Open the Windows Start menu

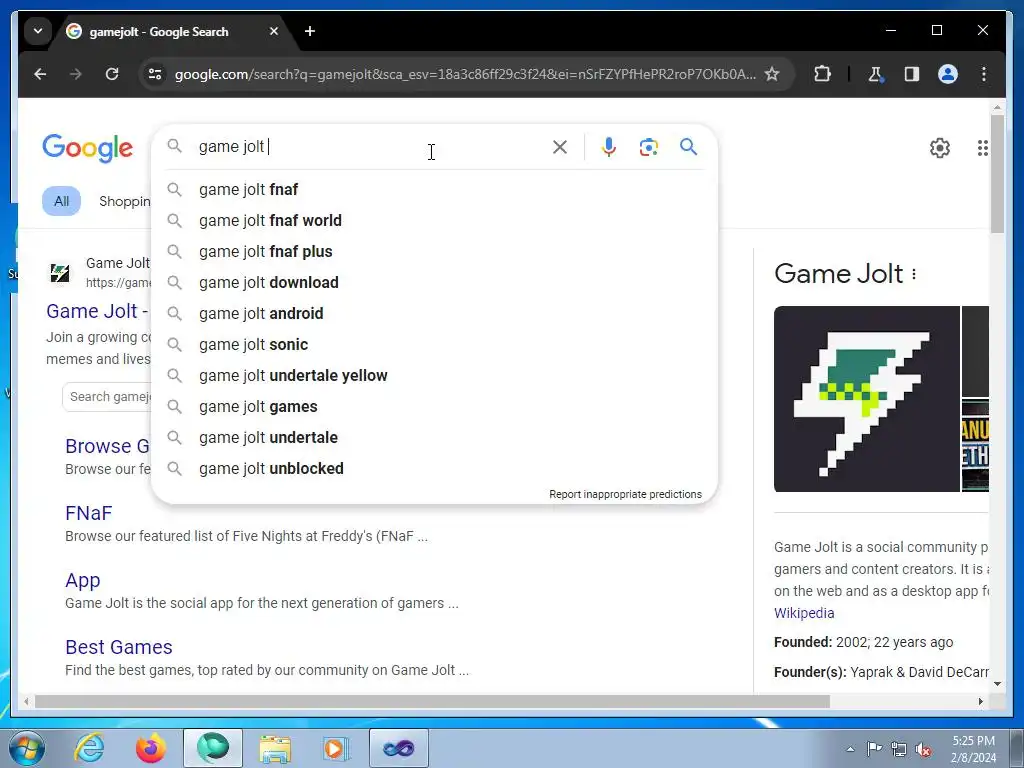27,748
